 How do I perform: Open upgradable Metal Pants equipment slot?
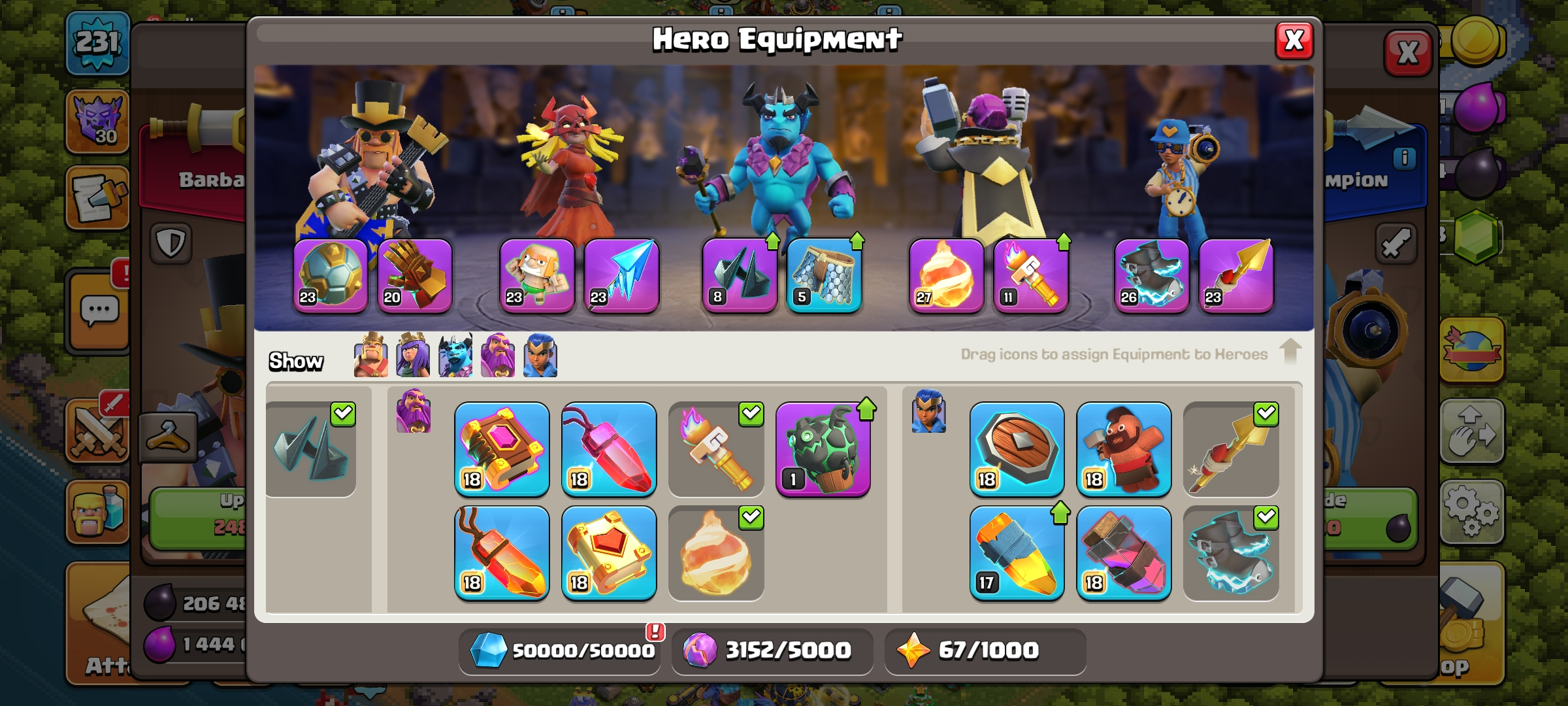coord(825,276)
